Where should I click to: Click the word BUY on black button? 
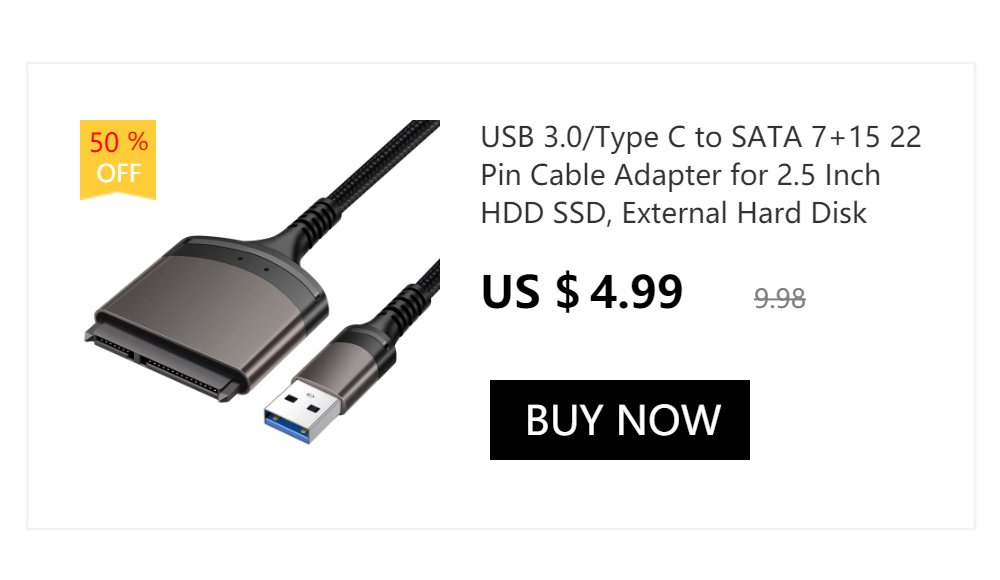[x=564, y=420]
